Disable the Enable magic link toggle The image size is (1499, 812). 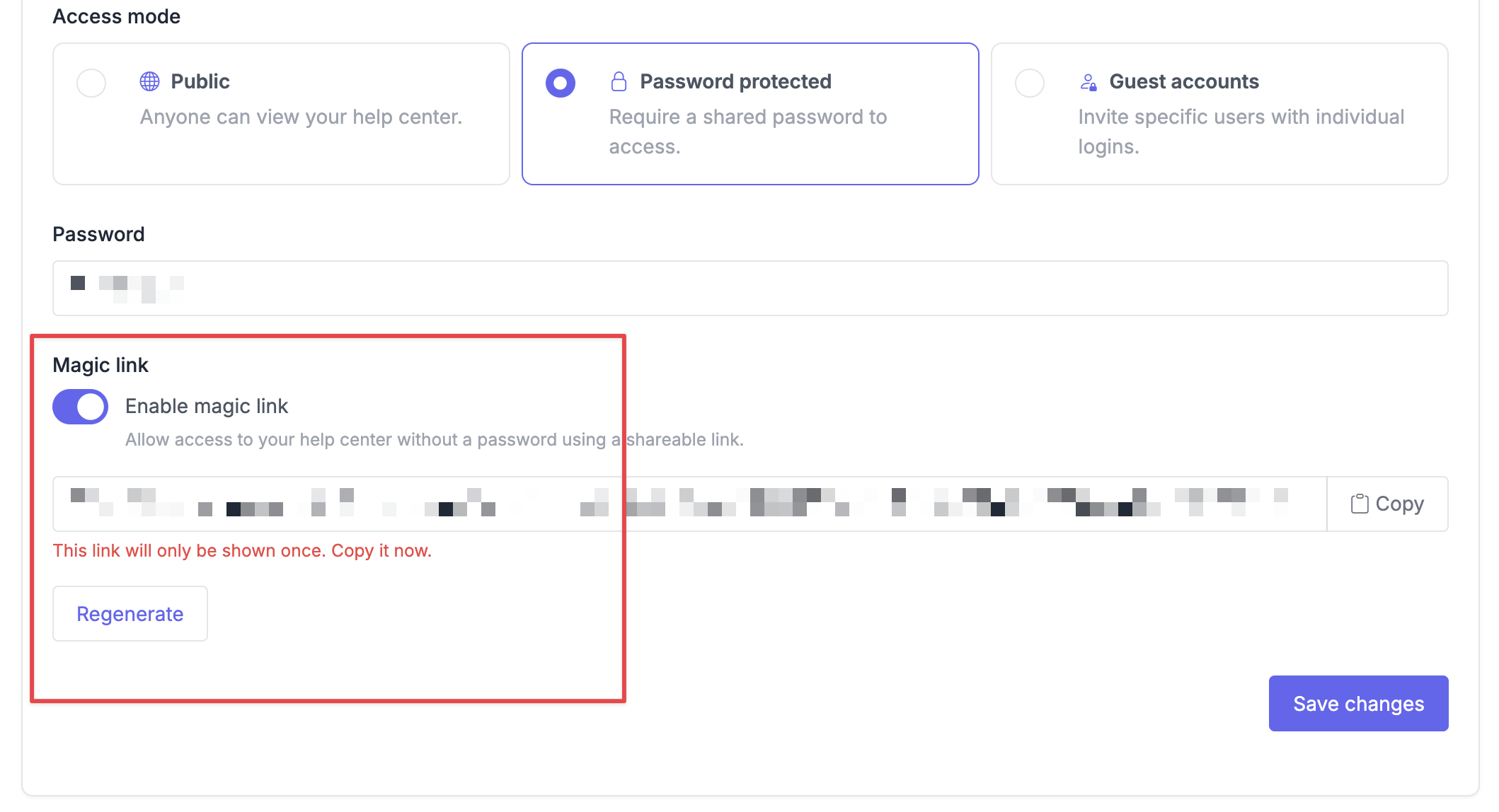81,407
